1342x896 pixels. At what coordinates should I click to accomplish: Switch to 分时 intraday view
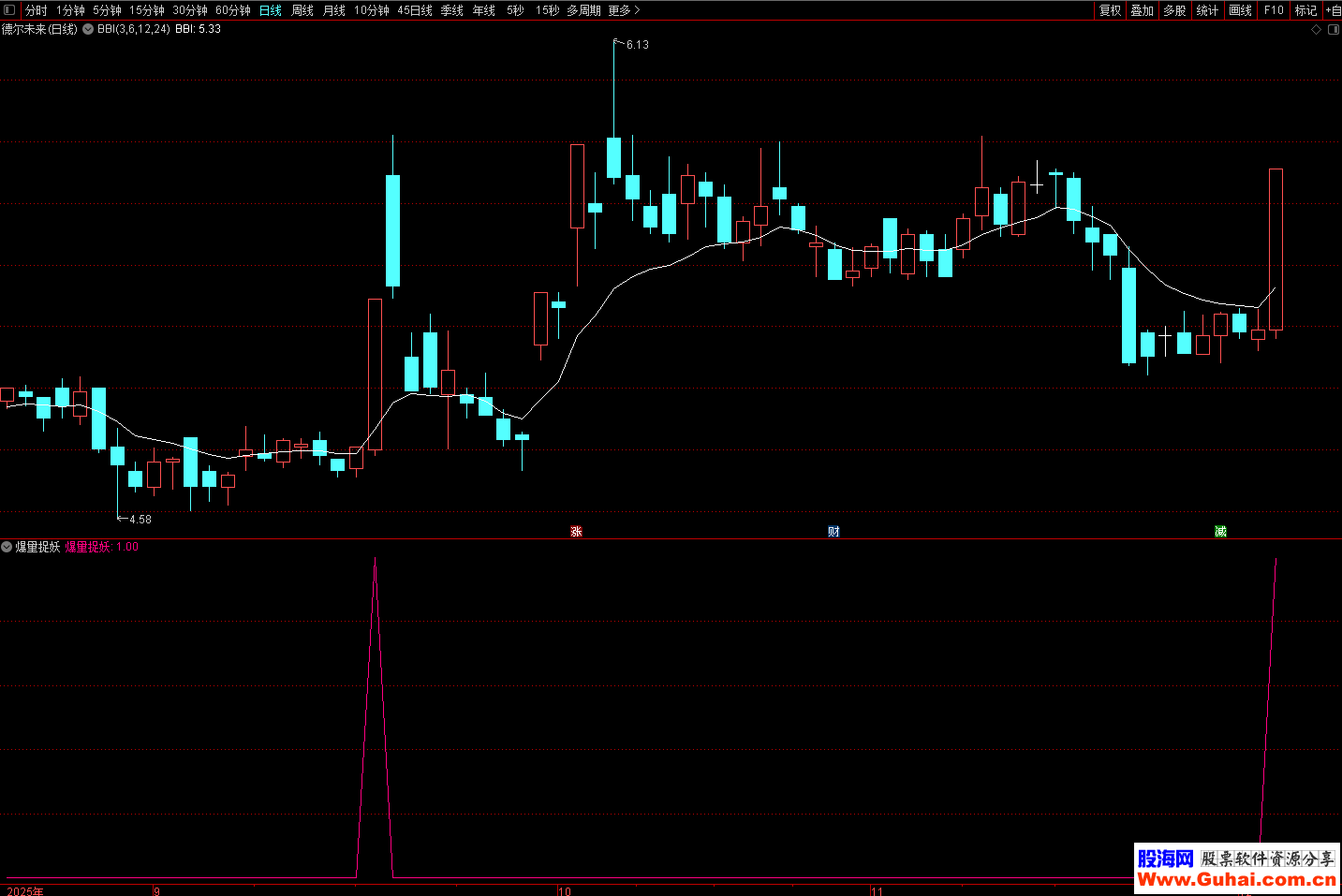point(37,10)
